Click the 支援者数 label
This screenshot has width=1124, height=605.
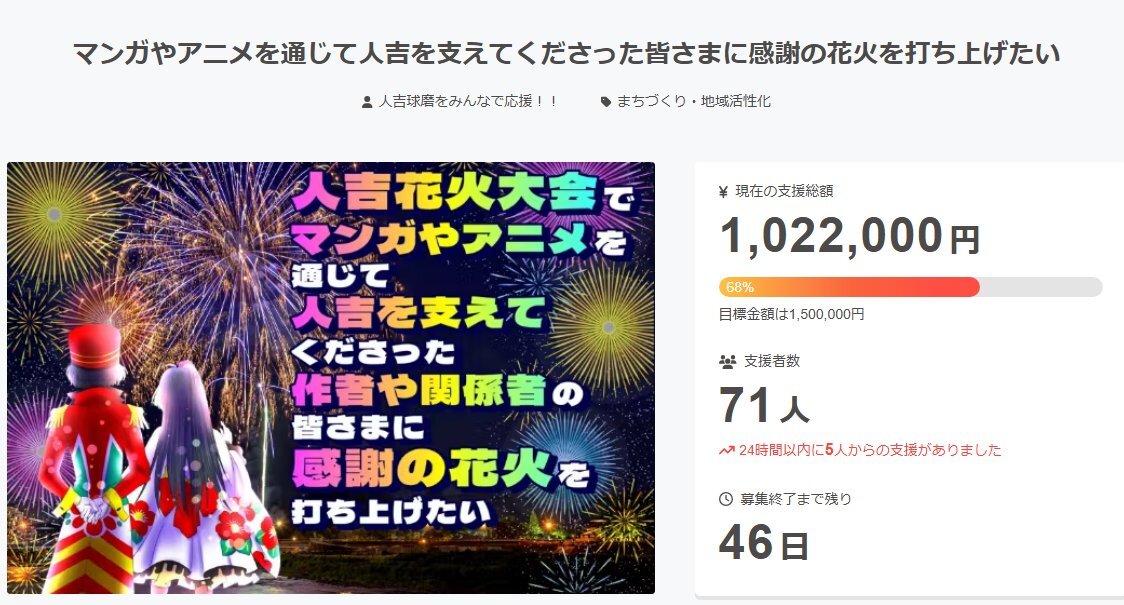[772, 361]
